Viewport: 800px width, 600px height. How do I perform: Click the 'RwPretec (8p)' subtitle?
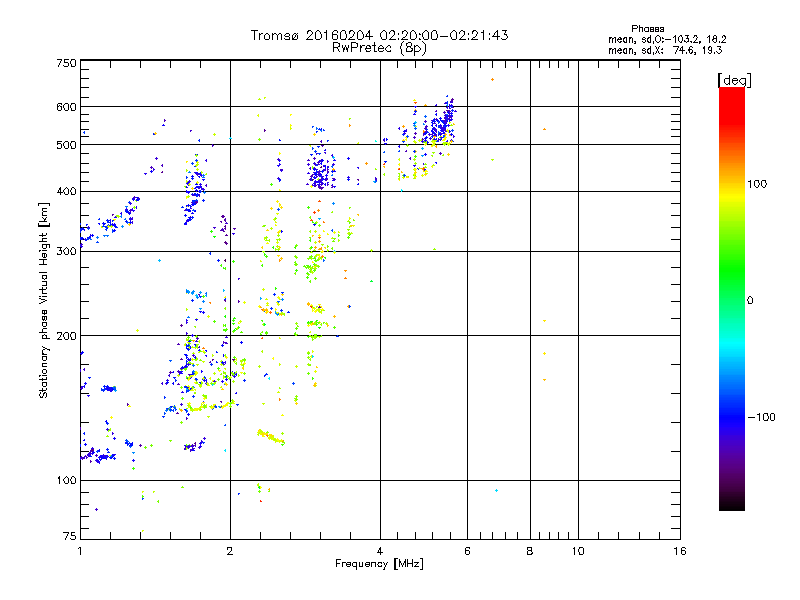(x=379, y=48)
